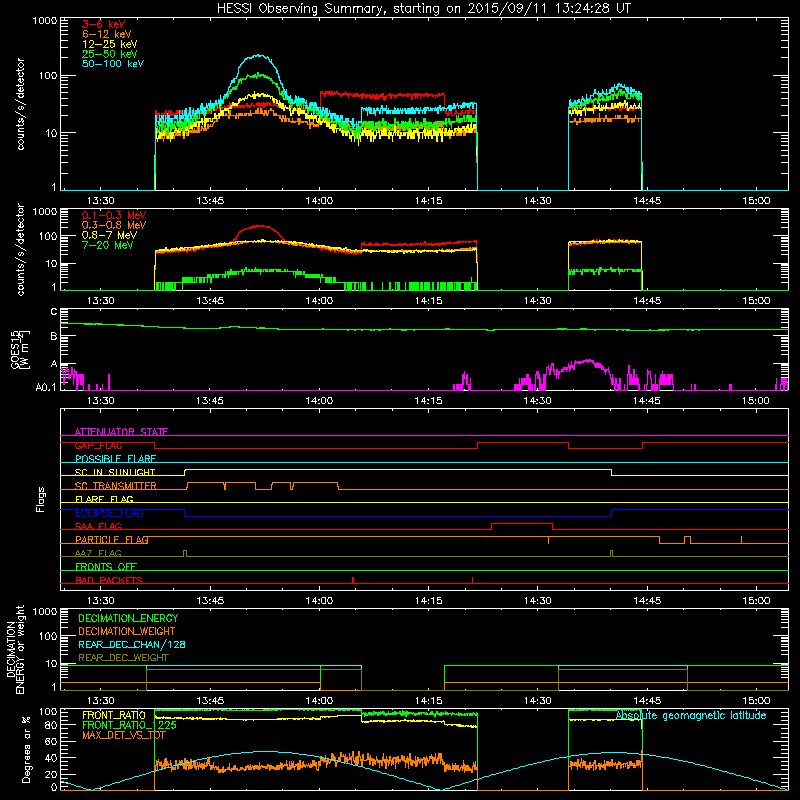Select the FLARE_FLAG label

[104, 499]
